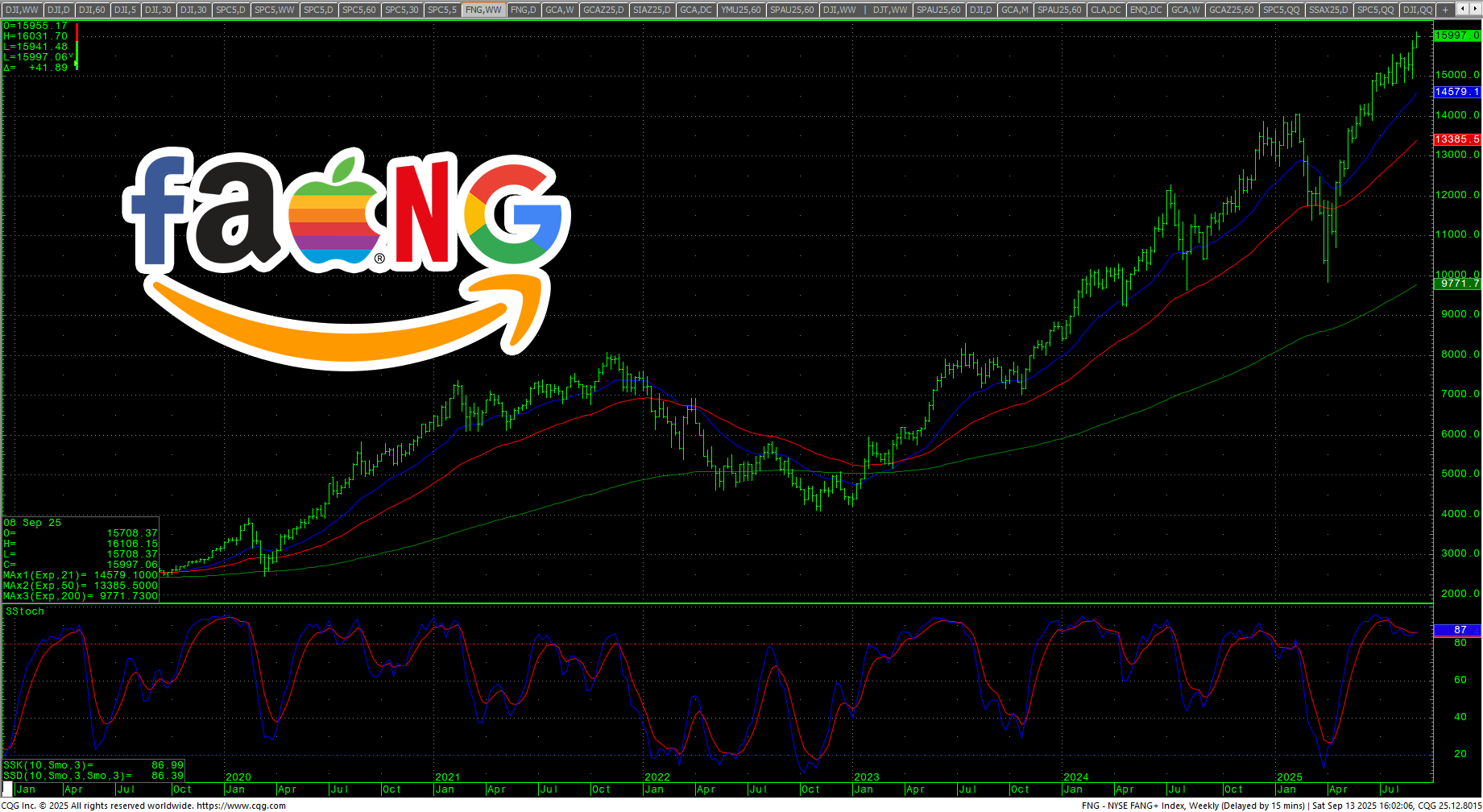1483x812 pixels.
Task: Click the 15997.0 last price marker
Action: point(1457,35)
